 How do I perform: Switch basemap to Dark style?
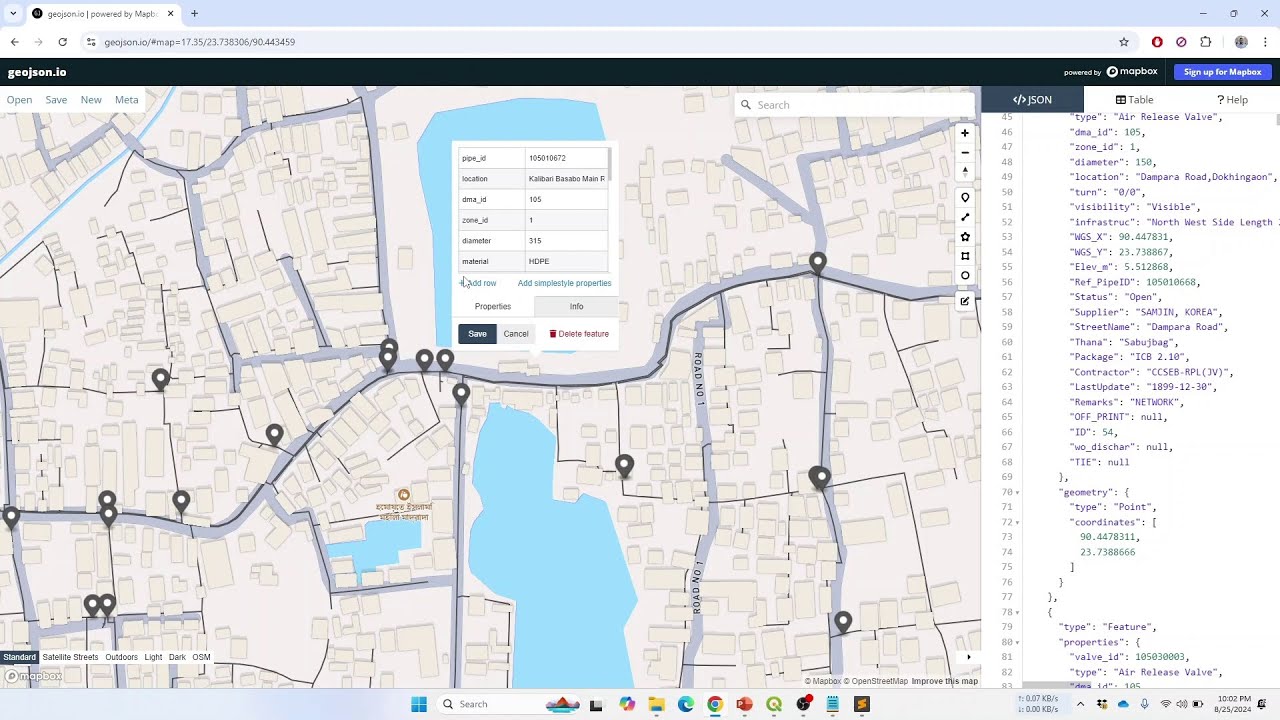click(177, 657)
